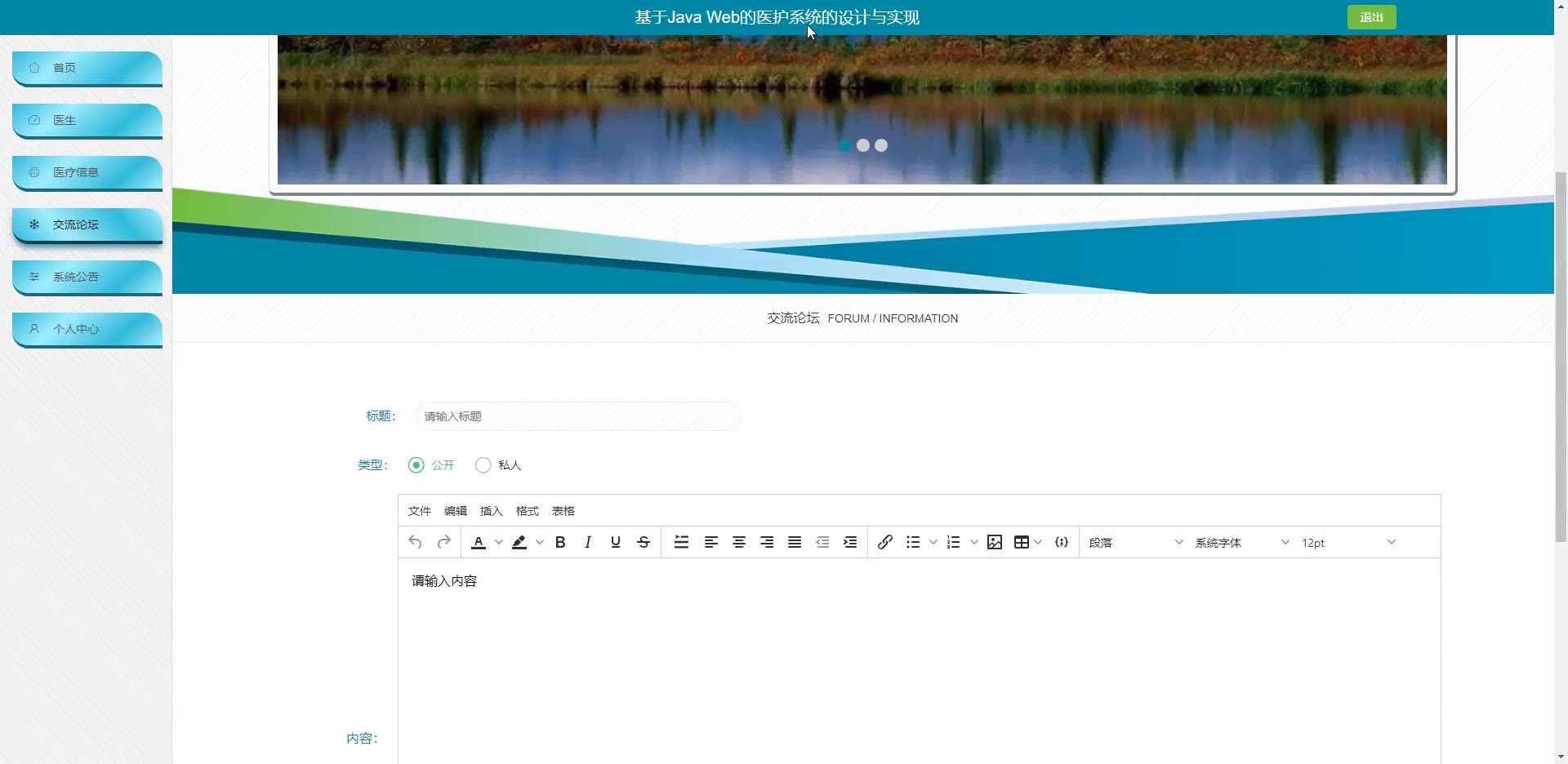Undo the last edit in editor

[415, 542]
